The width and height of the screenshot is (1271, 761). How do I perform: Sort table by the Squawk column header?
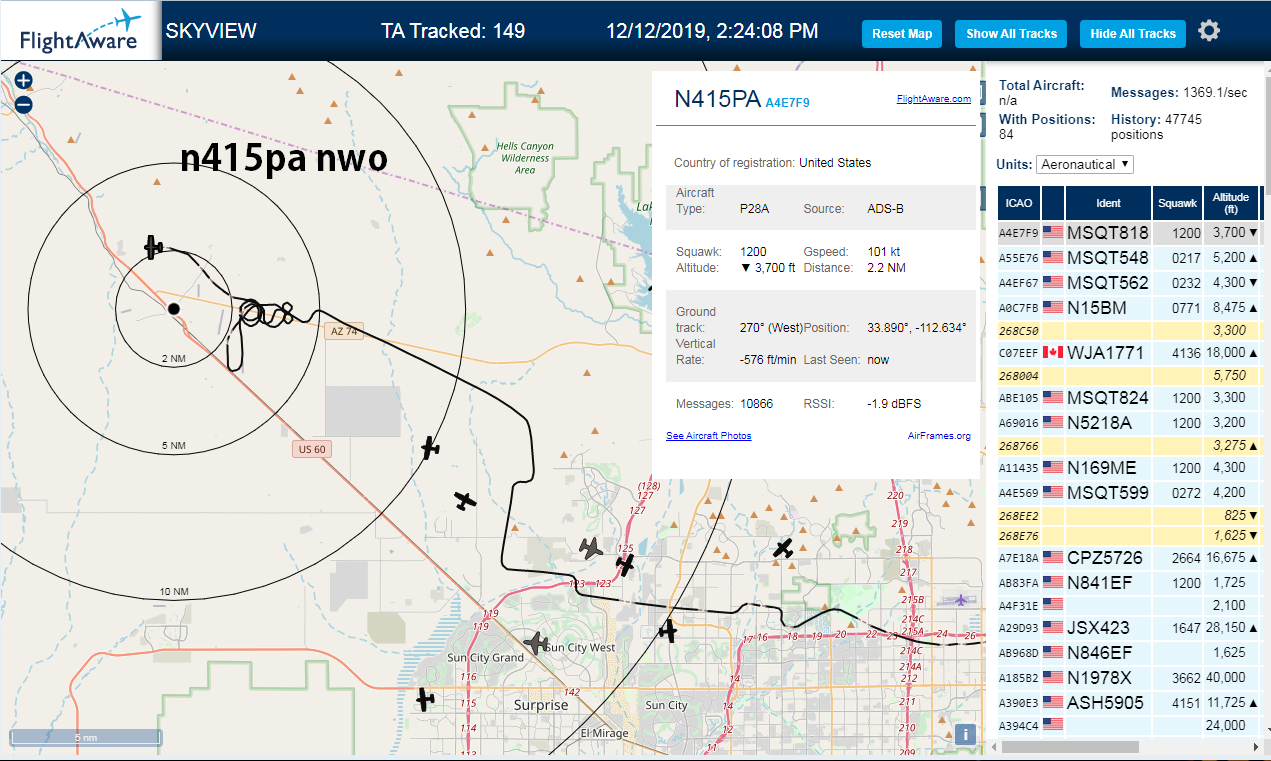[x=1177, y=203]
